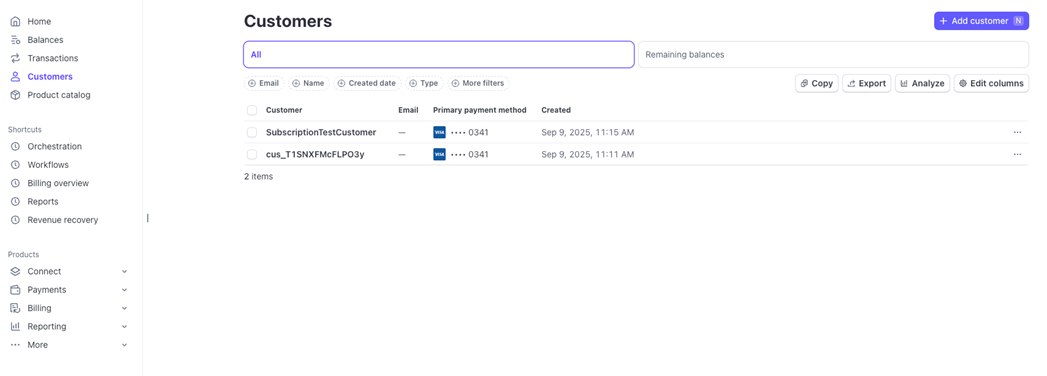Viewport: 1047px width, 376px height.
Task: Switch to Remaining balances tab
Action: tap(833, 55)
